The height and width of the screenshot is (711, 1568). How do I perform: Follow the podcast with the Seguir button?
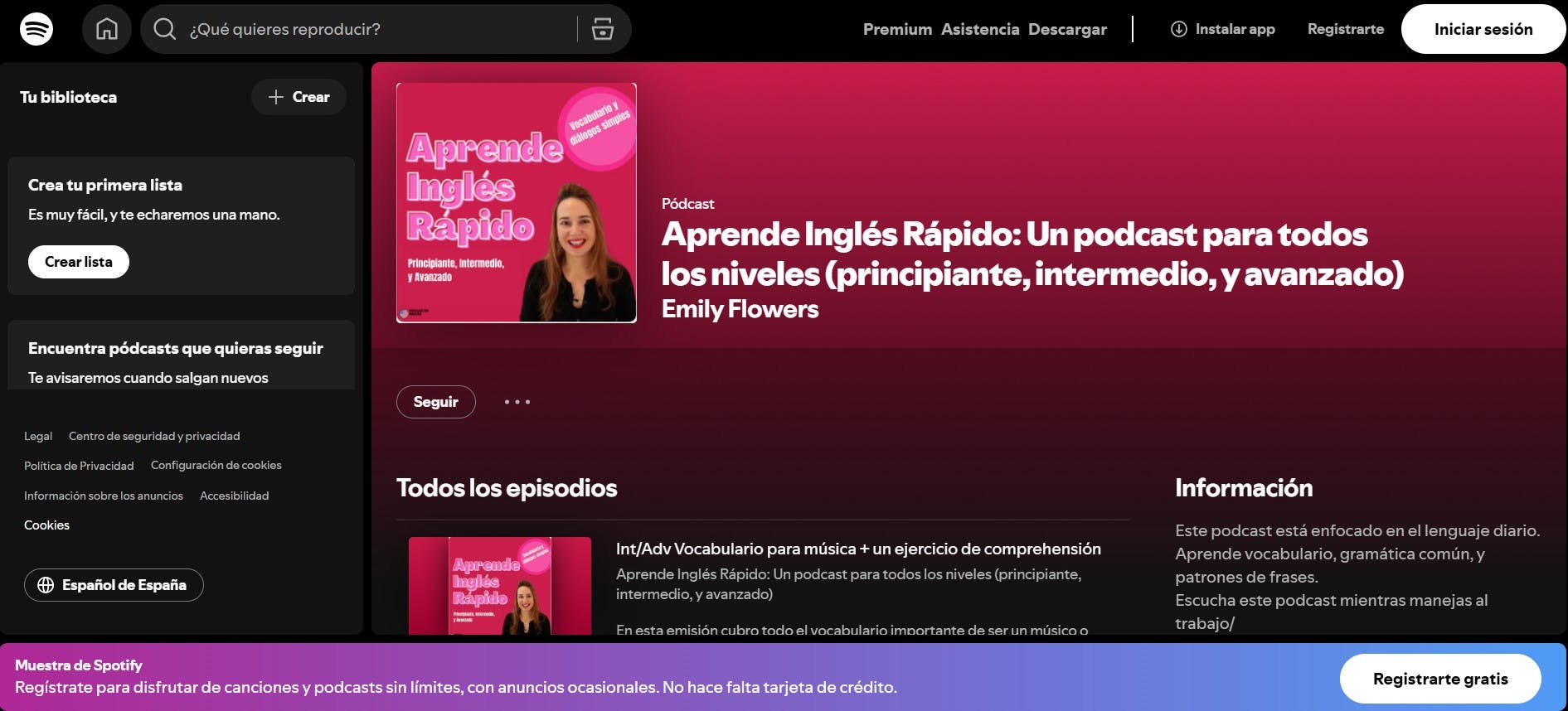coord(436,402)
